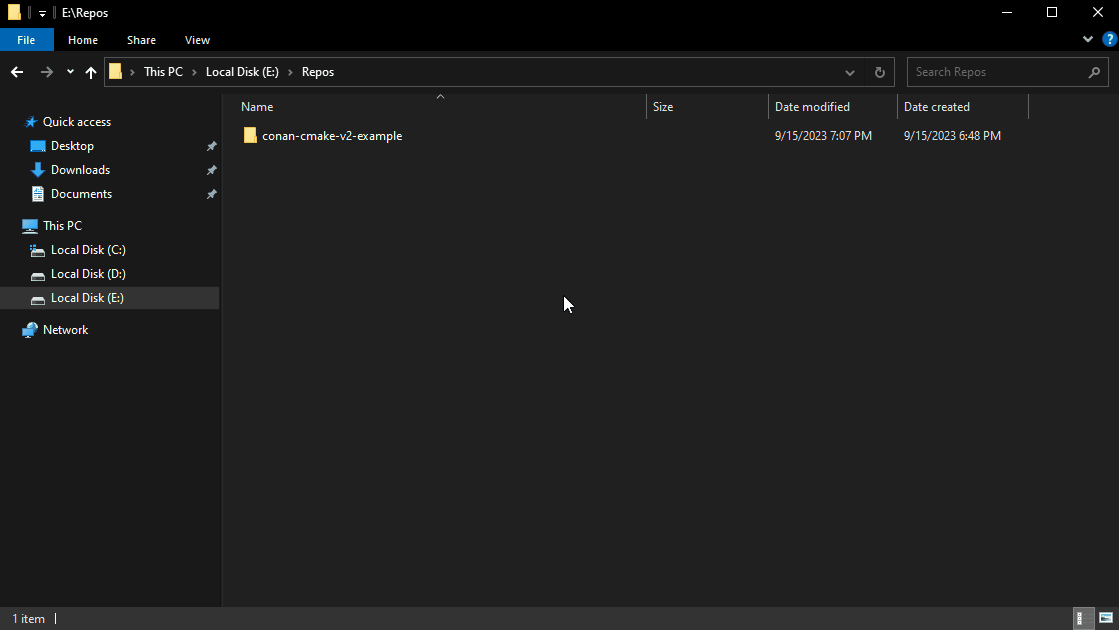Click the address bar folder icon
This screenshot has width=1119, height=630.
[x=116, y=72]
